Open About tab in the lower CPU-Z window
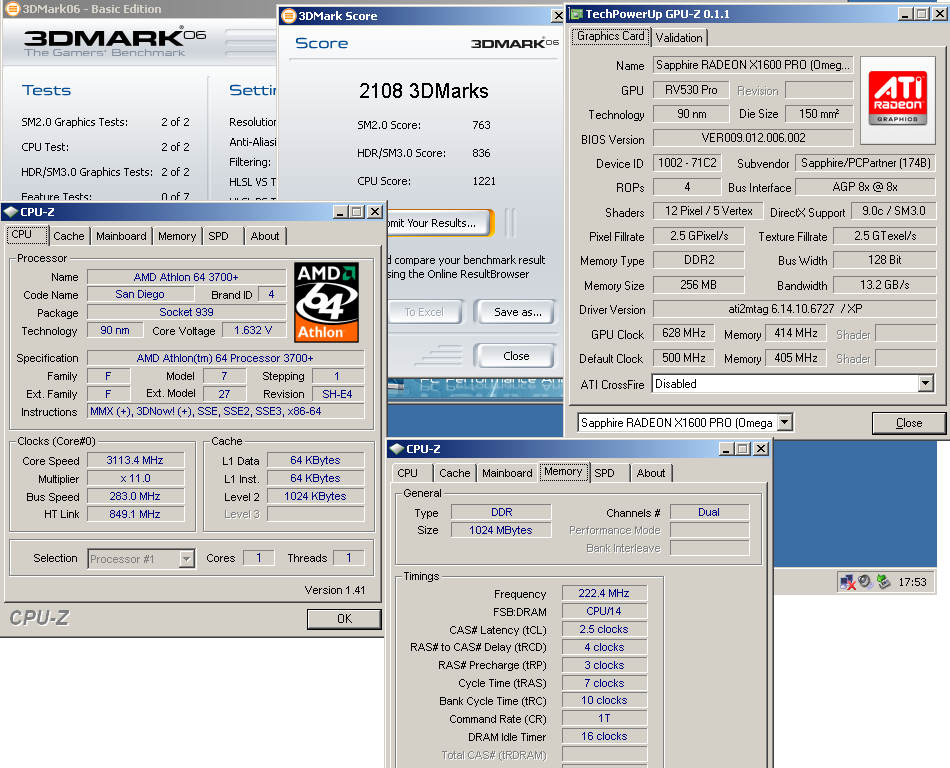This screenshot has height=768, width=950. click(651, 473)
